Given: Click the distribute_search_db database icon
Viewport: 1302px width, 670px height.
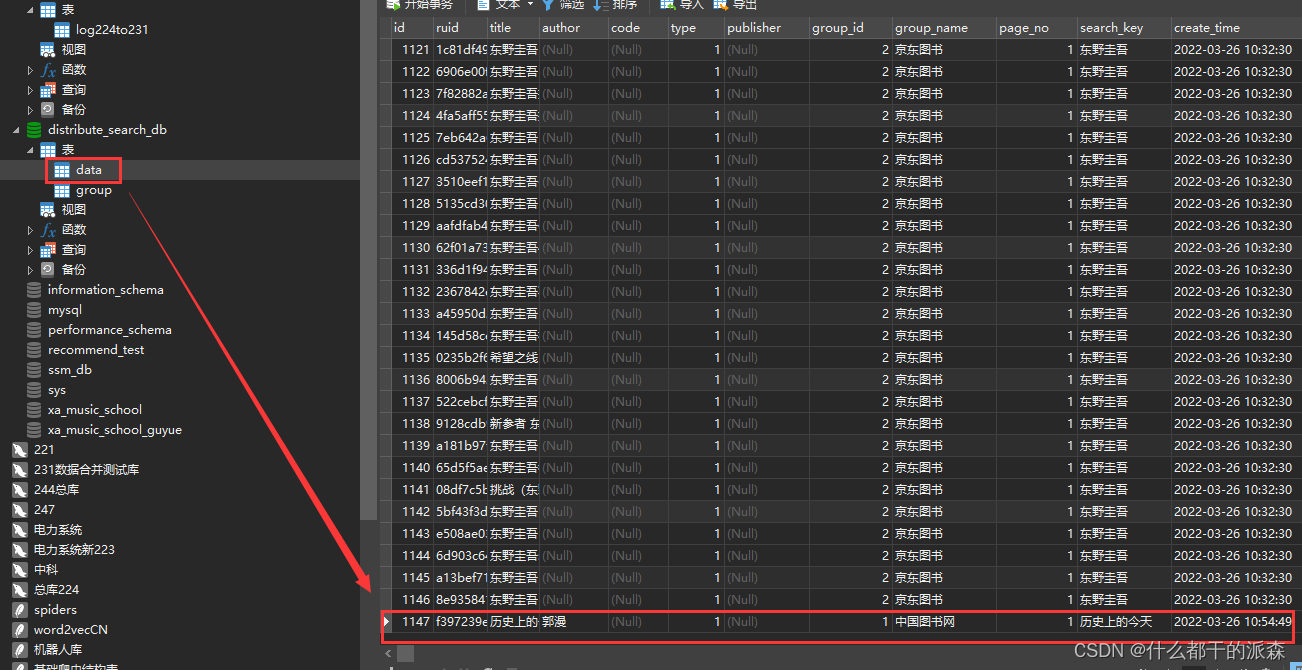Looking at the screenshot, I should point(34,130).
